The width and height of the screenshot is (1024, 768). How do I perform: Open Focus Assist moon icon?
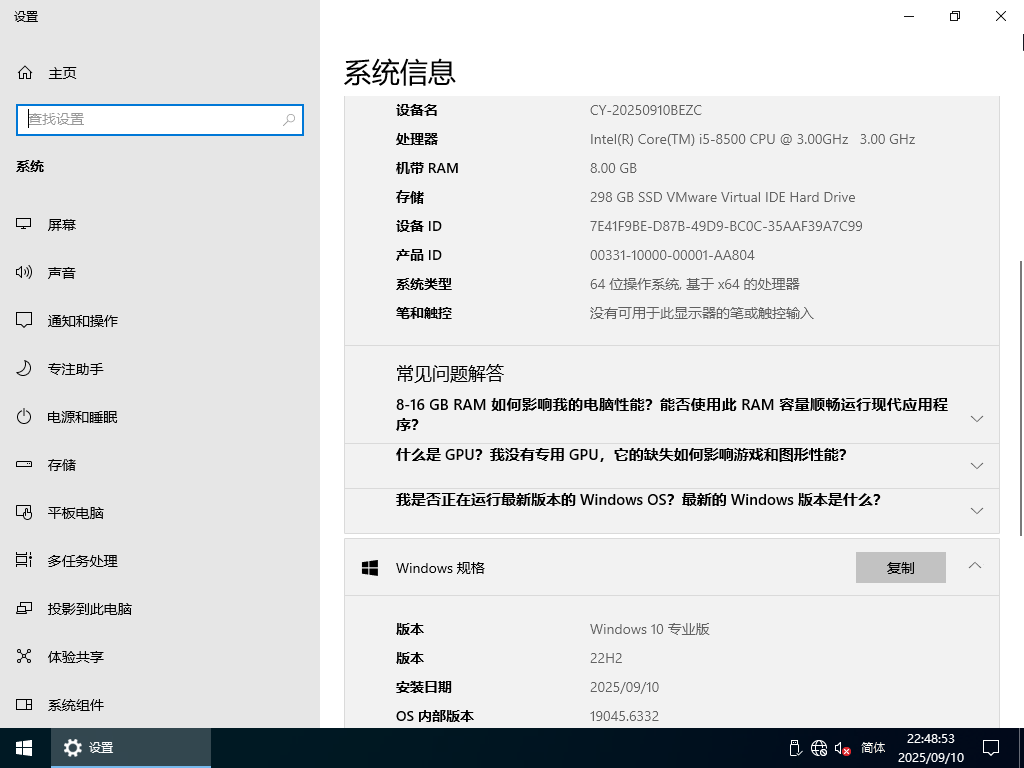pos(24,369)
